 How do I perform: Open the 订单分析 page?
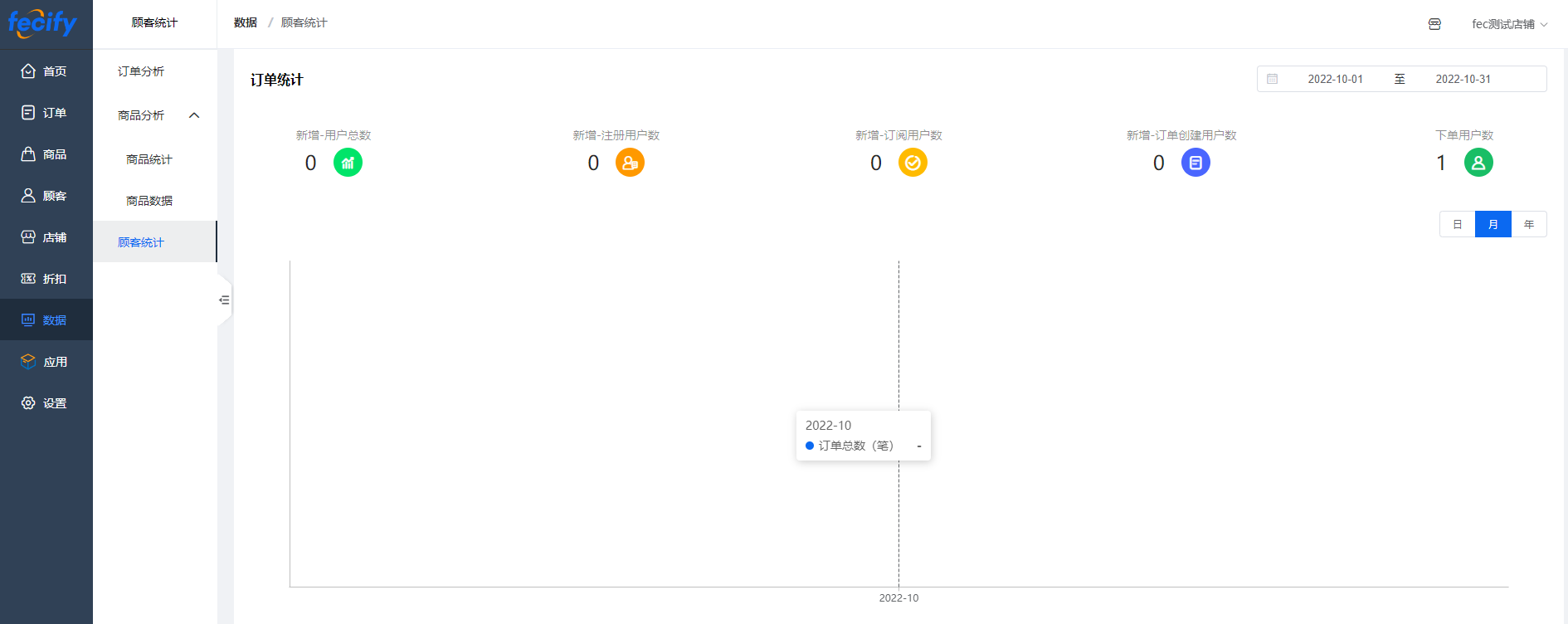[x=141, y=71]
